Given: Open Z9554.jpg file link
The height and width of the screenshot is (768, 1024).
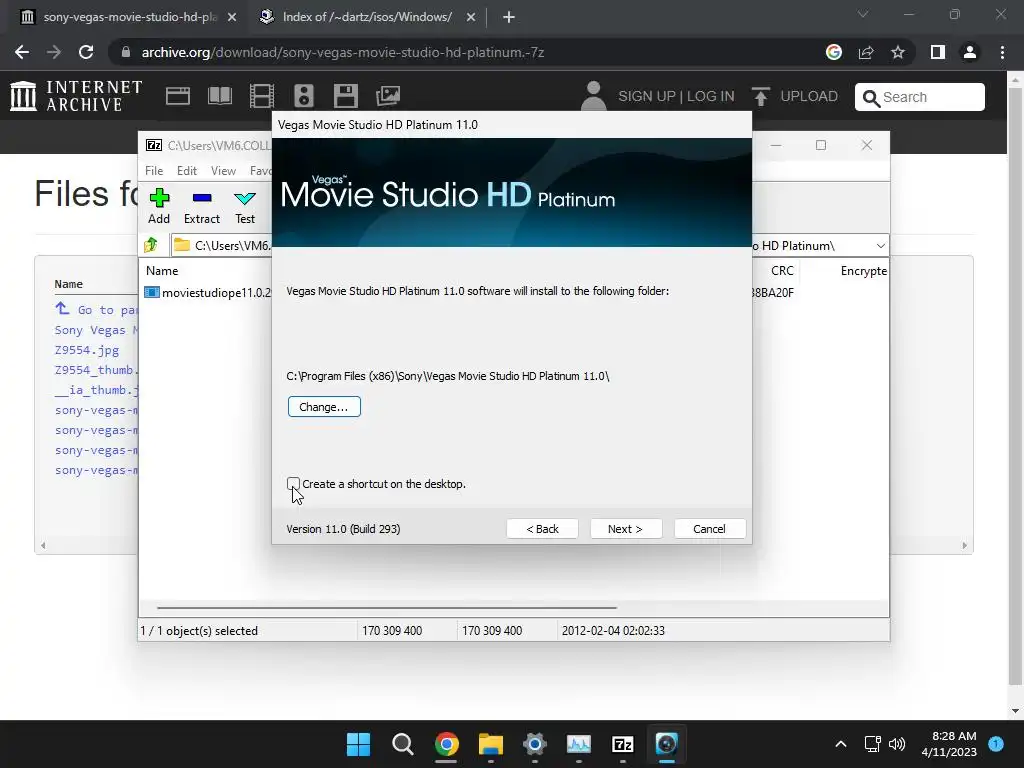Looking at the screenshot, I should pyautogui.click(x=87, y=350).
